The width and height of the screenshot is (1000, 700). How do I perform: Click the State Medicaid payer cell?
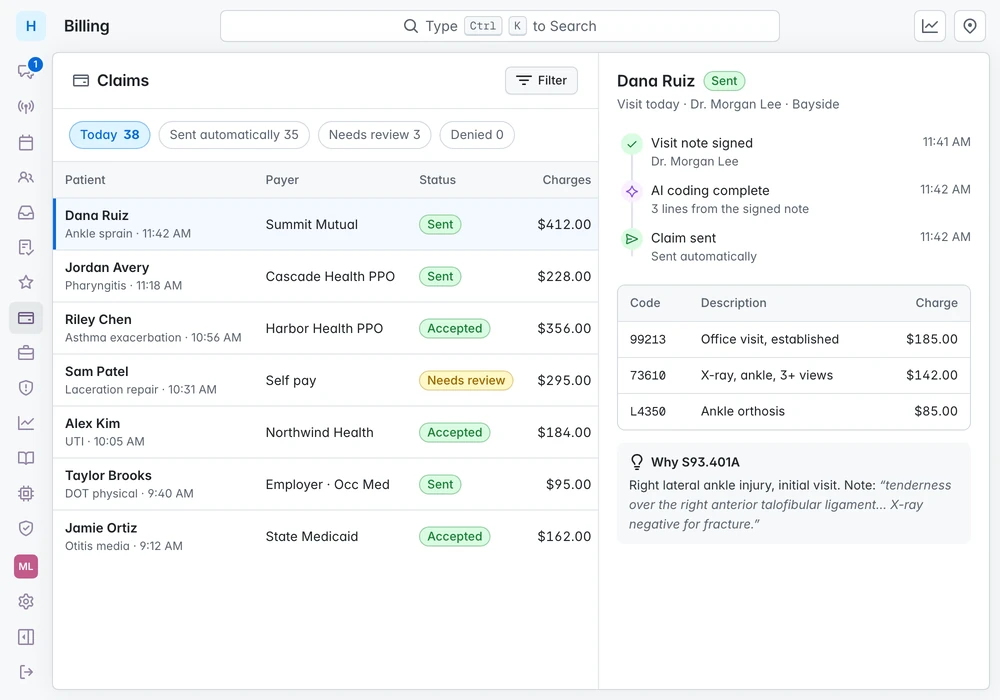click(x=312, y=536)
